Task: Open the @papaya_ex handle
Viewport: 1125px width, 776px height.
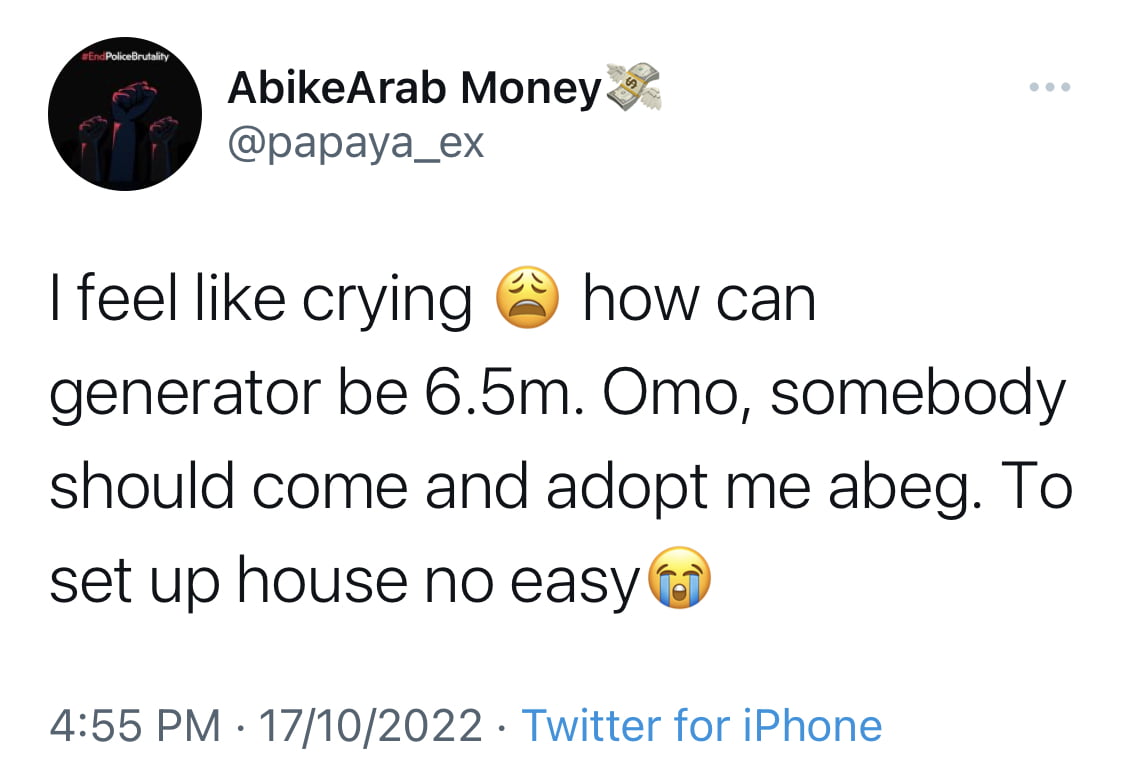Action: pyautogui.click(x=356, y=144)
